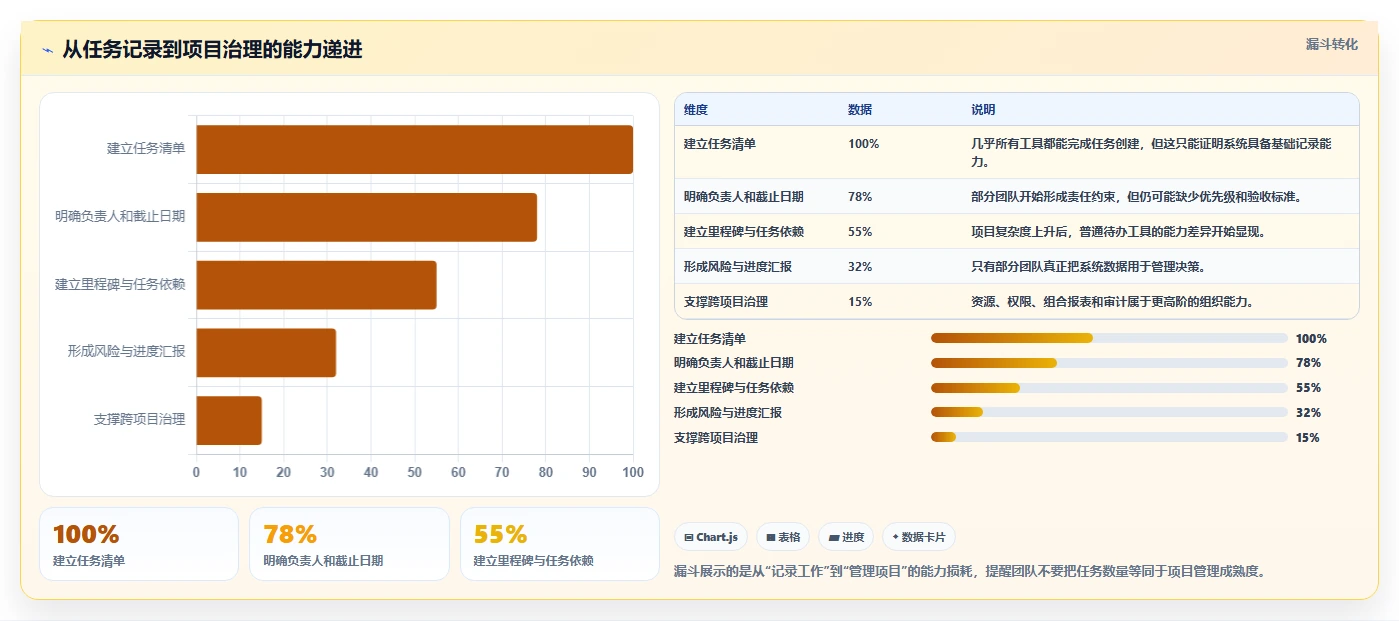Screen dimensions: 1399x621
Task: Click the 支撑跨项目治理 chart bar
Action: tap(229, 420)
